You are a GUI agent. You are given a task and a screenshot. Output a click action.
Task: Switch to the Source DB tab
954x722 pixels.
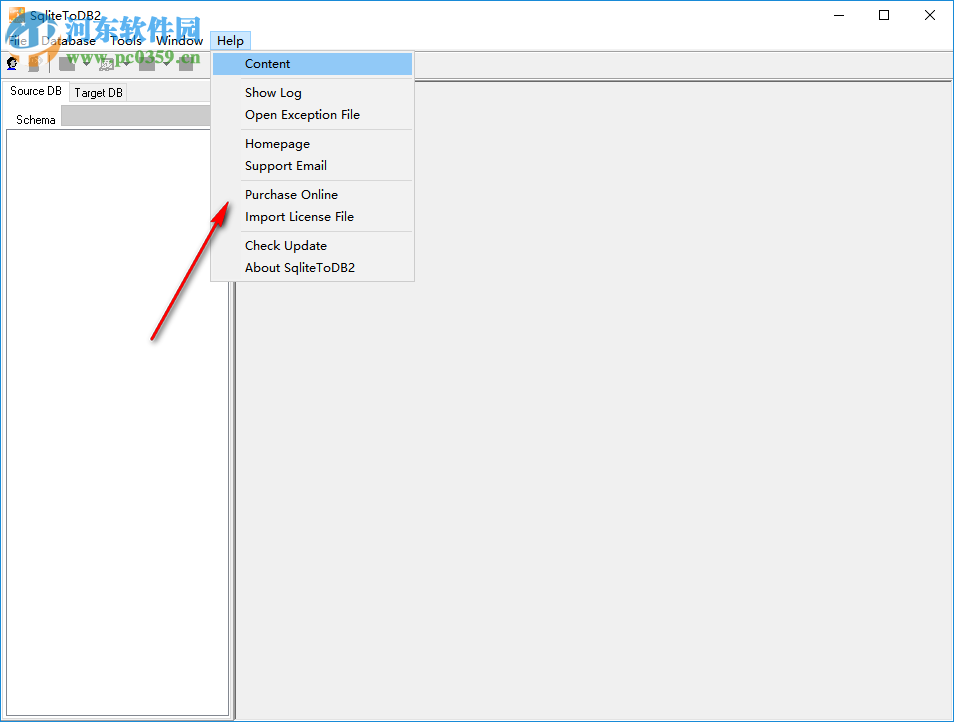[x=36, y=91]
